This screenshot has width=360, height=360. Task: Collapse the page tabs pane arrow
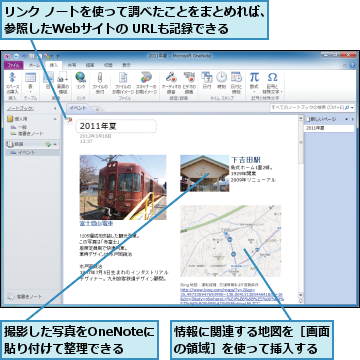353,119
